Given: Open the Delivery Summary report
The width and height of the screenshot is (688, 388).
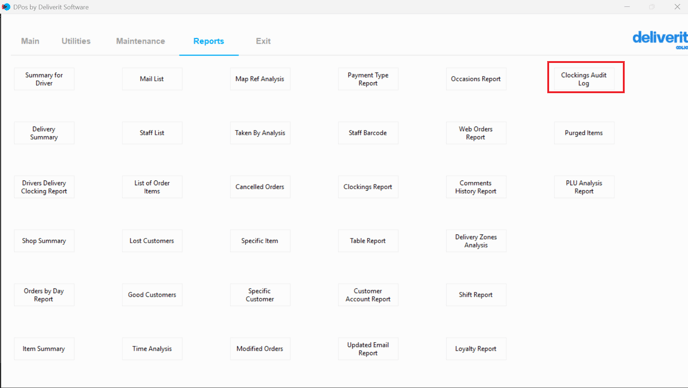Looking at the screenshot, I should (x=44, y=133).
